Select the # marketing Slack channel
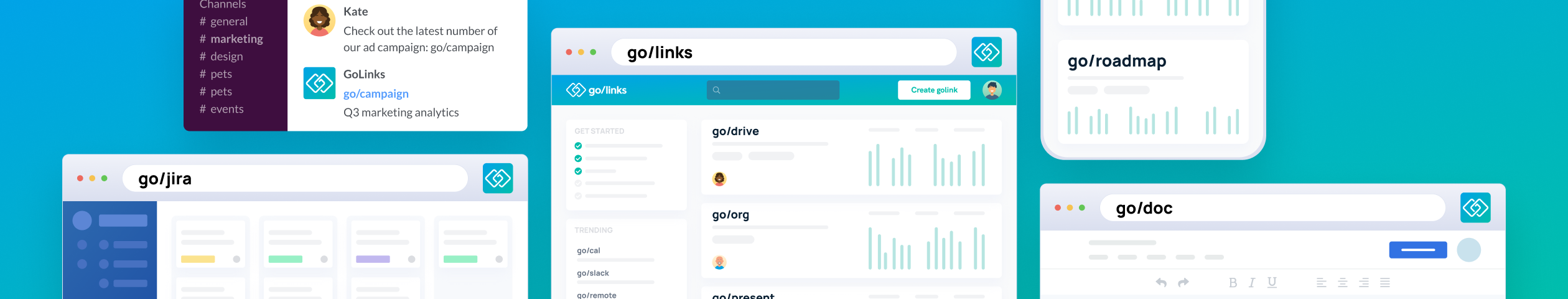The height and width of the screenshot is (299, 1568). click(231, 39)
